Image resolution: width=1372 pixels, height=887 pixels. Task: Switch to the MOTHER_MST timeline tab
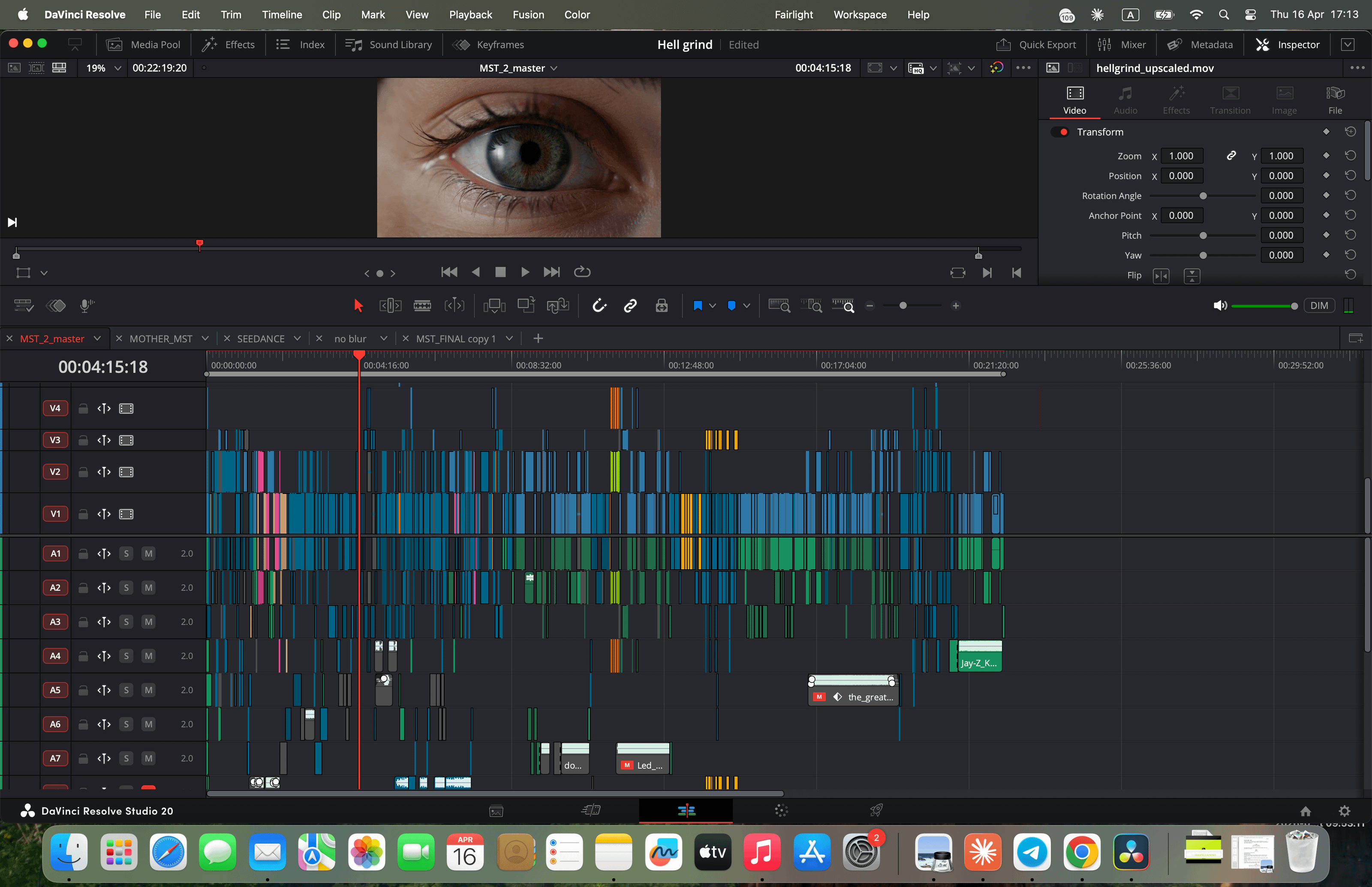(x=161, y=339)
